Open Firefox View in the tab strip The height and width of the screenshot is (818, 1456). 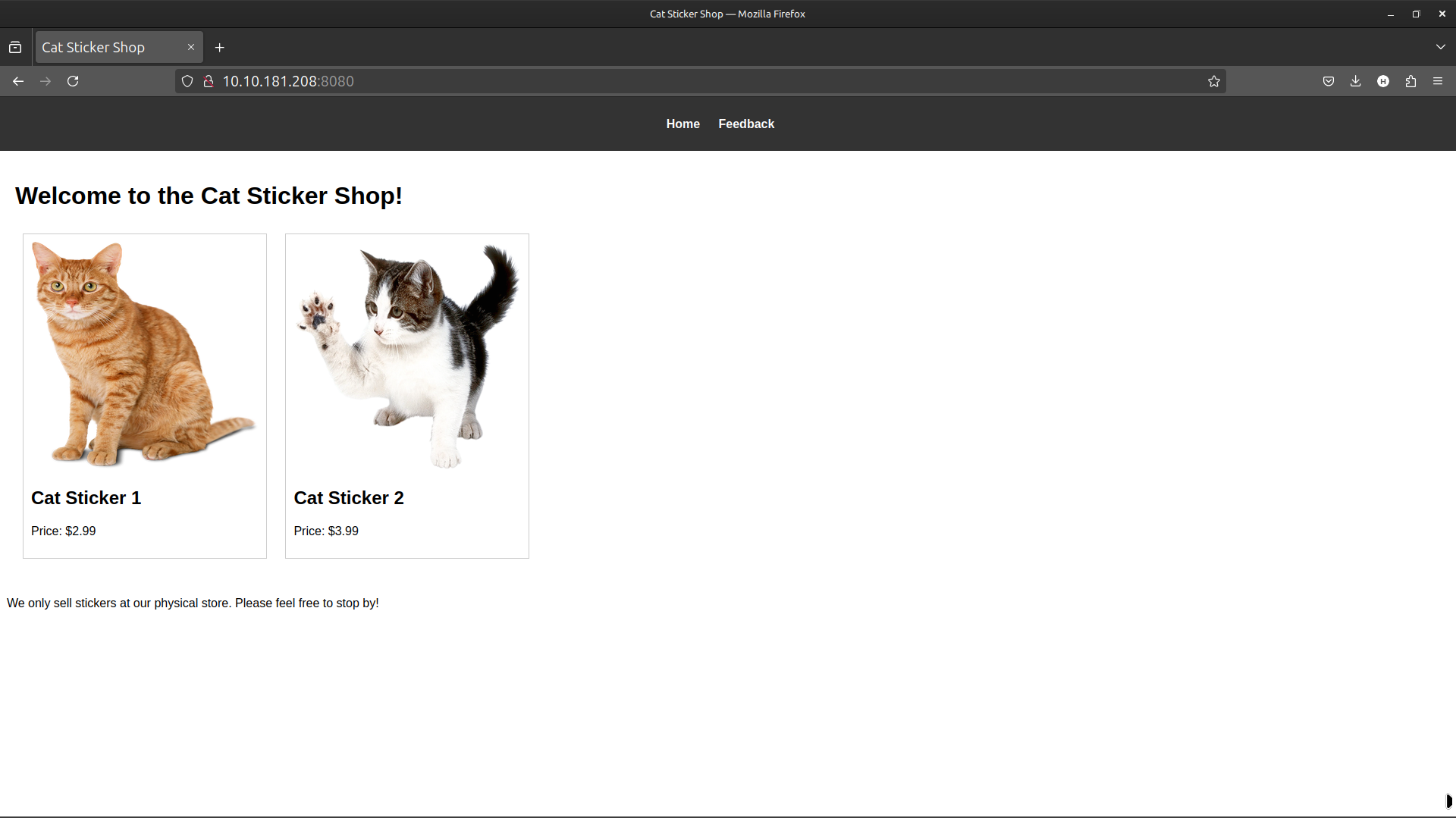click(x=15, y=46)
